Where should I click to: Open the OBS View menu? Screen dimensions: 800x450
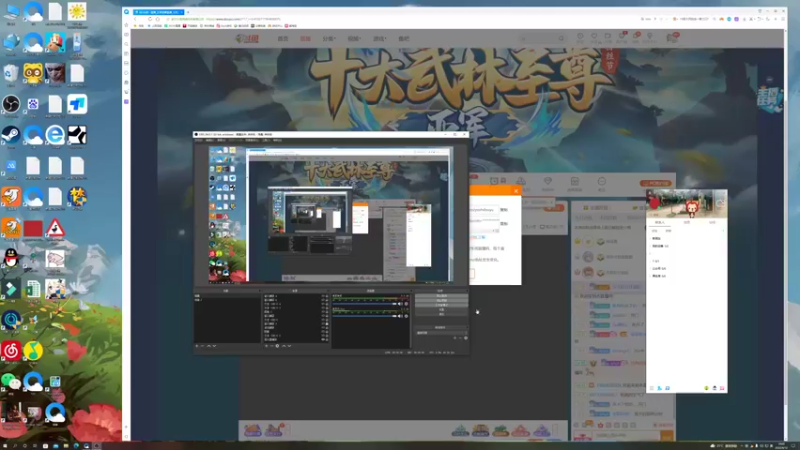(x=221, y=140)
